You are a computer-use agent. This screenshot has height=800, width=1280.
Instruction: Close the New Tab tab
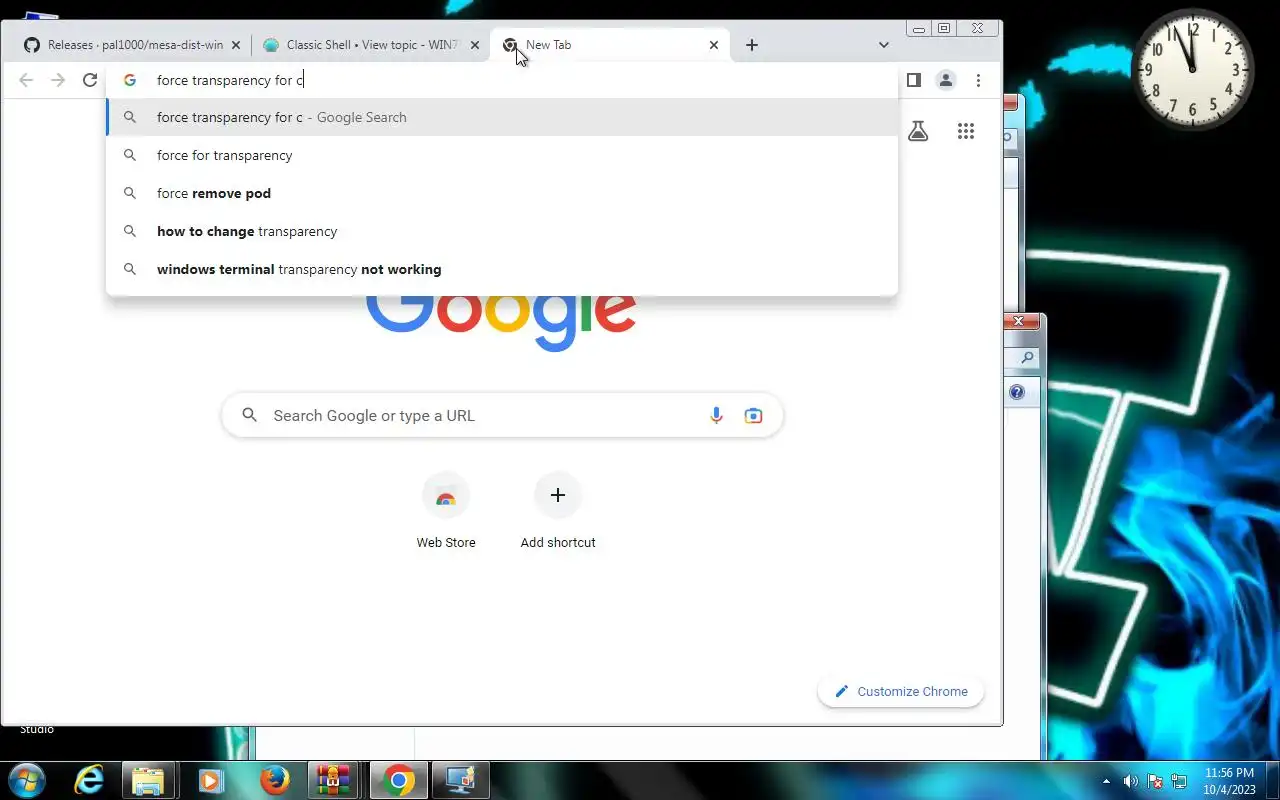[713, 45]
